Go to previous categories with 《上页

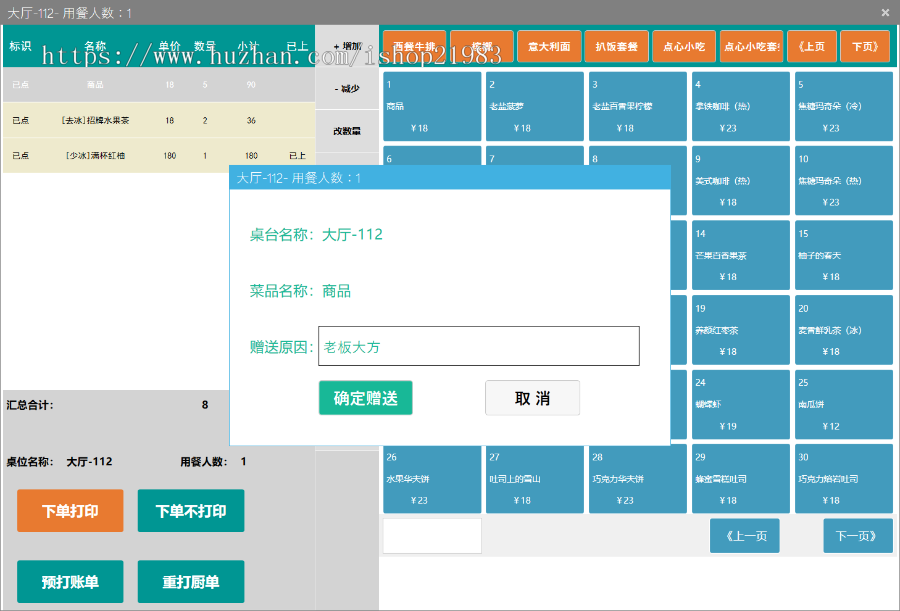[x=812, y=46]
